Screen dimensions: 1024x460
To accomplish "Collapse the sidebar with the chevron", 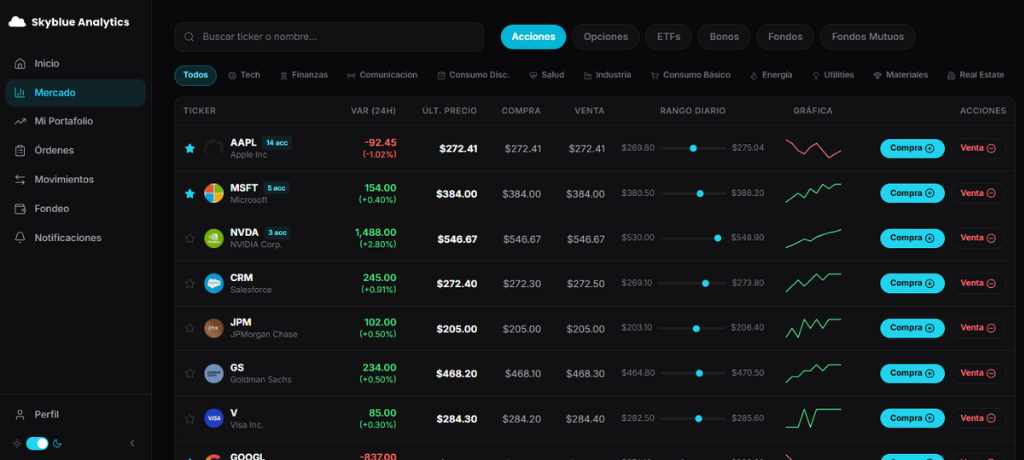I will click(x=133, y=444).
